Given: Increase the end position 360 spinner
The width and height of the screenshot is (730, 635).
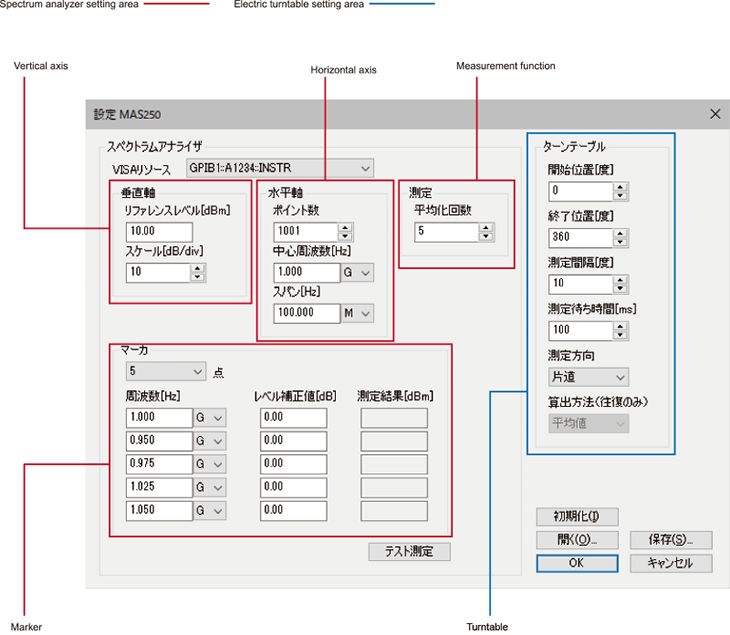Looking at the screenshot, I should tap(620, 234).
